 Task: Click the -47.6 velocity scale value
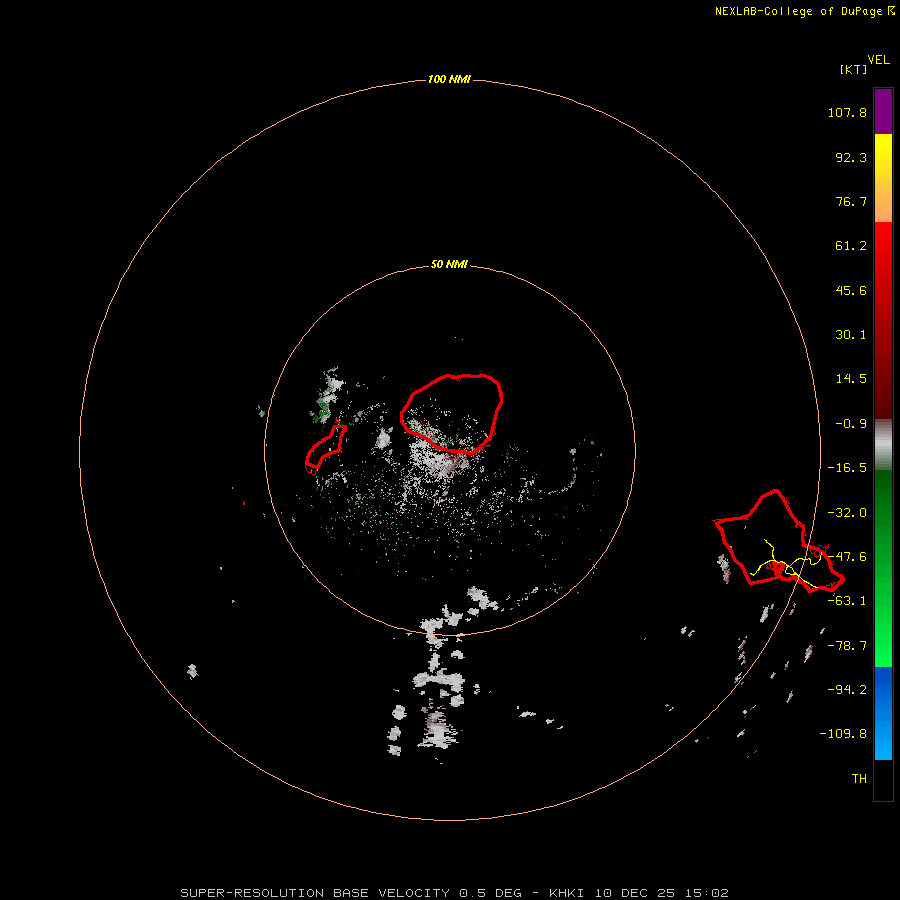coord(847,557)
